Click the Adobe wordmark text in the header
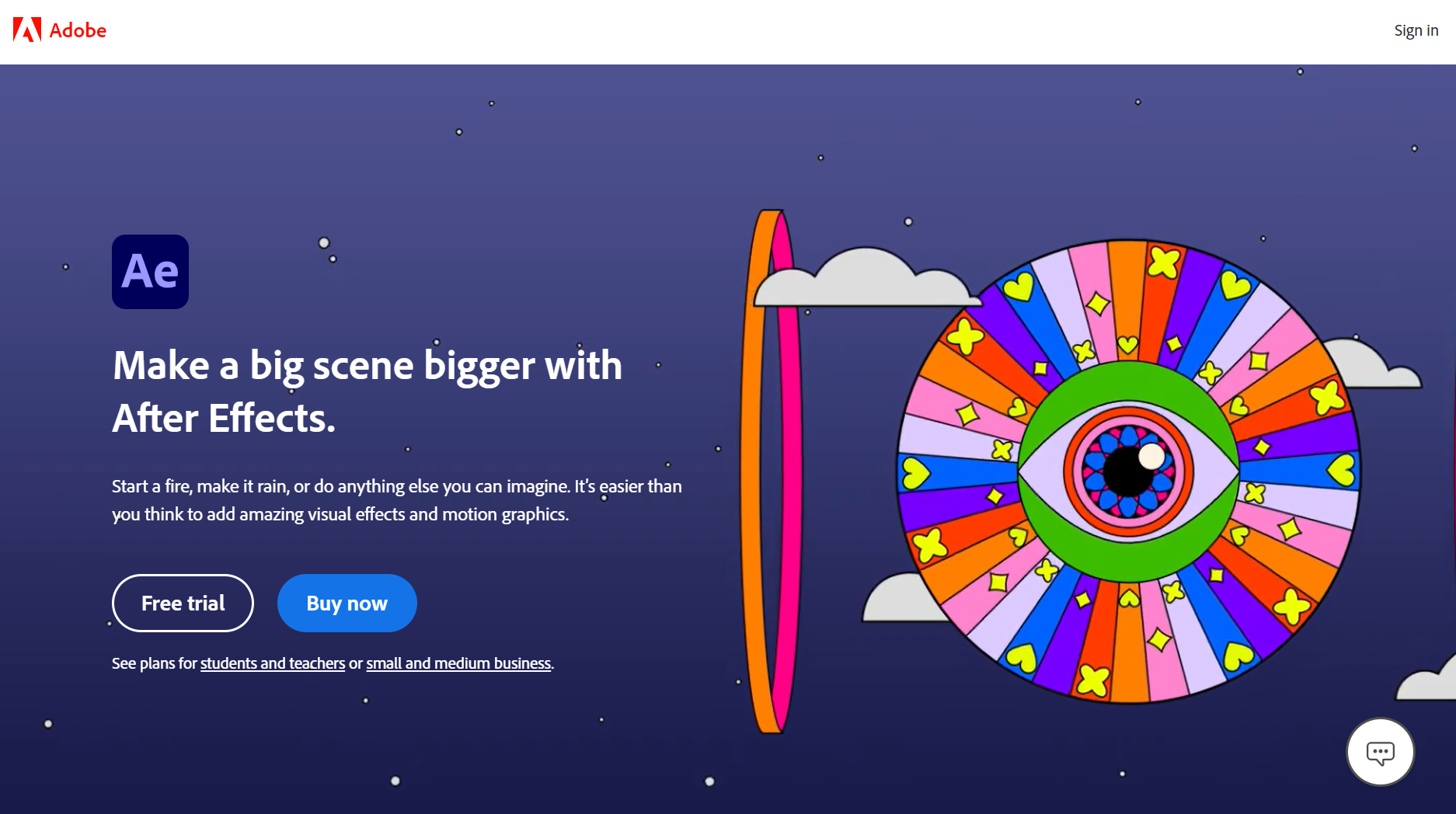This screenshot has height=814, width=1456. (78, 30)
